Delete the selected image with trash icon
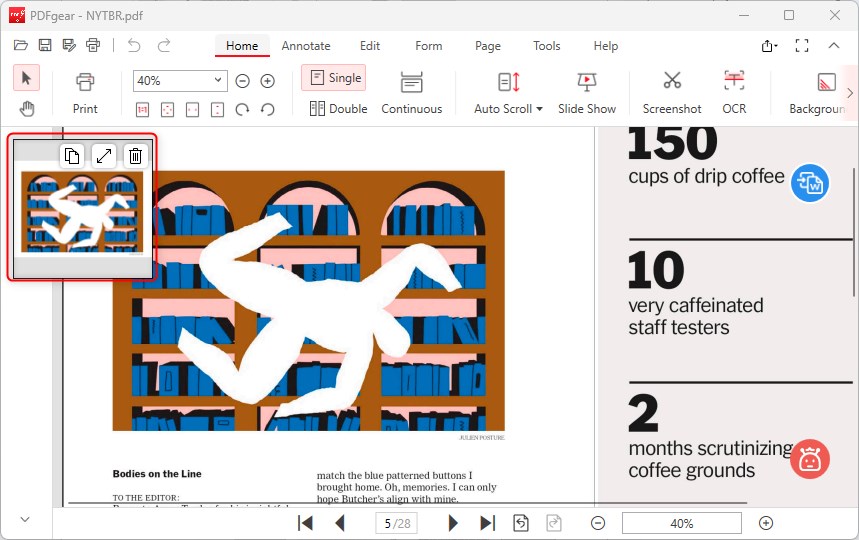 [136, 155]
